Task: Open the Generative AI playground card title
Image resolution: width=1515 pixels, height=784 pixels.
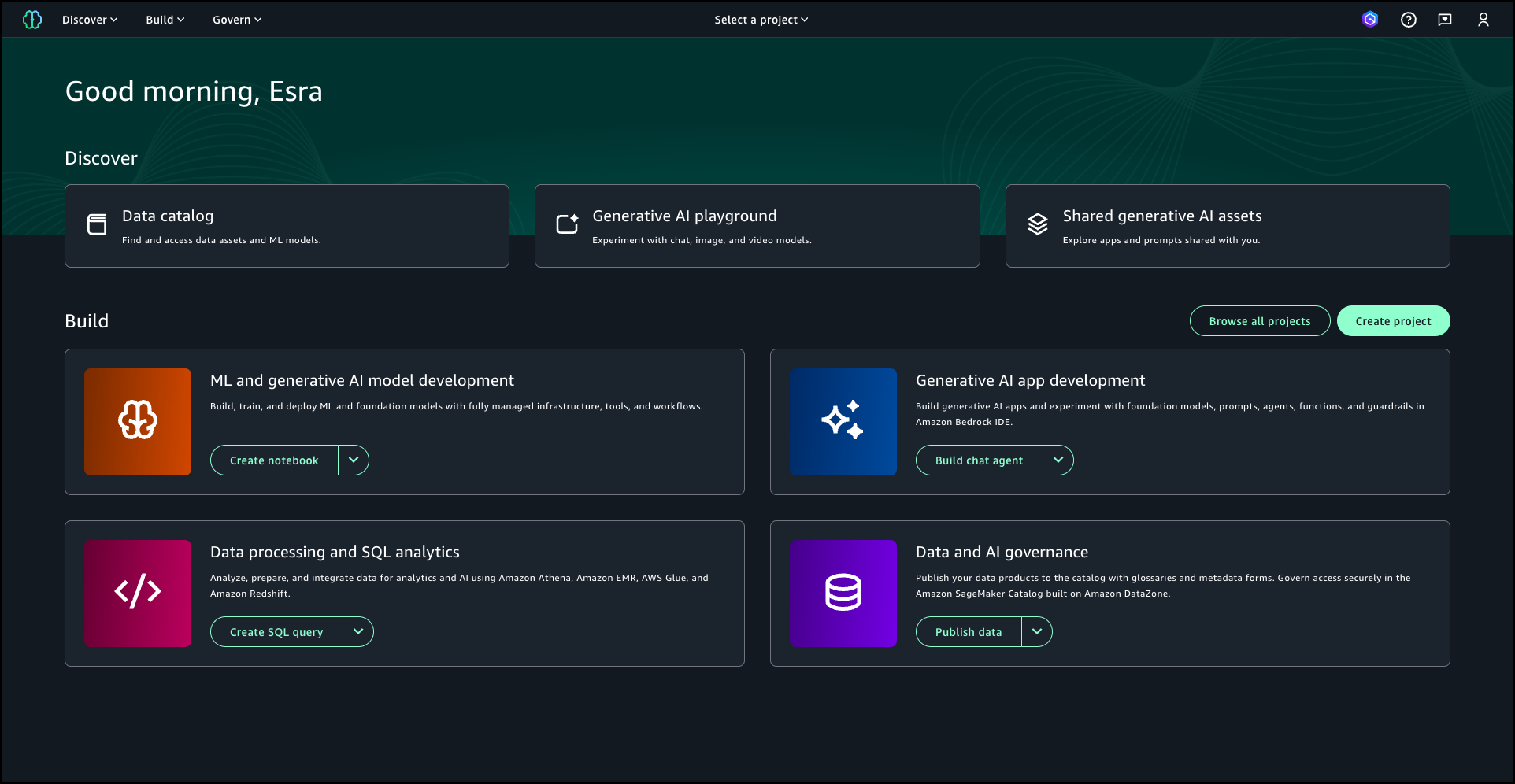Action: 684,216
